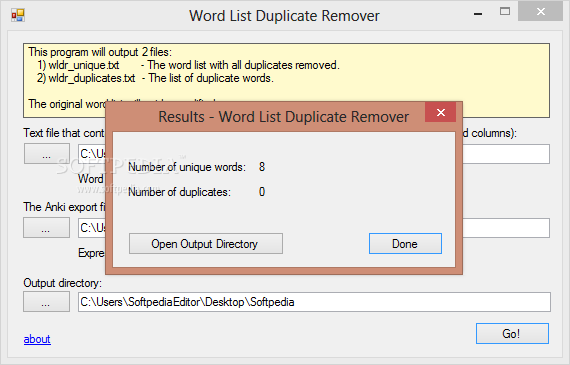Select the Number of unique words label

pos(187,167)
